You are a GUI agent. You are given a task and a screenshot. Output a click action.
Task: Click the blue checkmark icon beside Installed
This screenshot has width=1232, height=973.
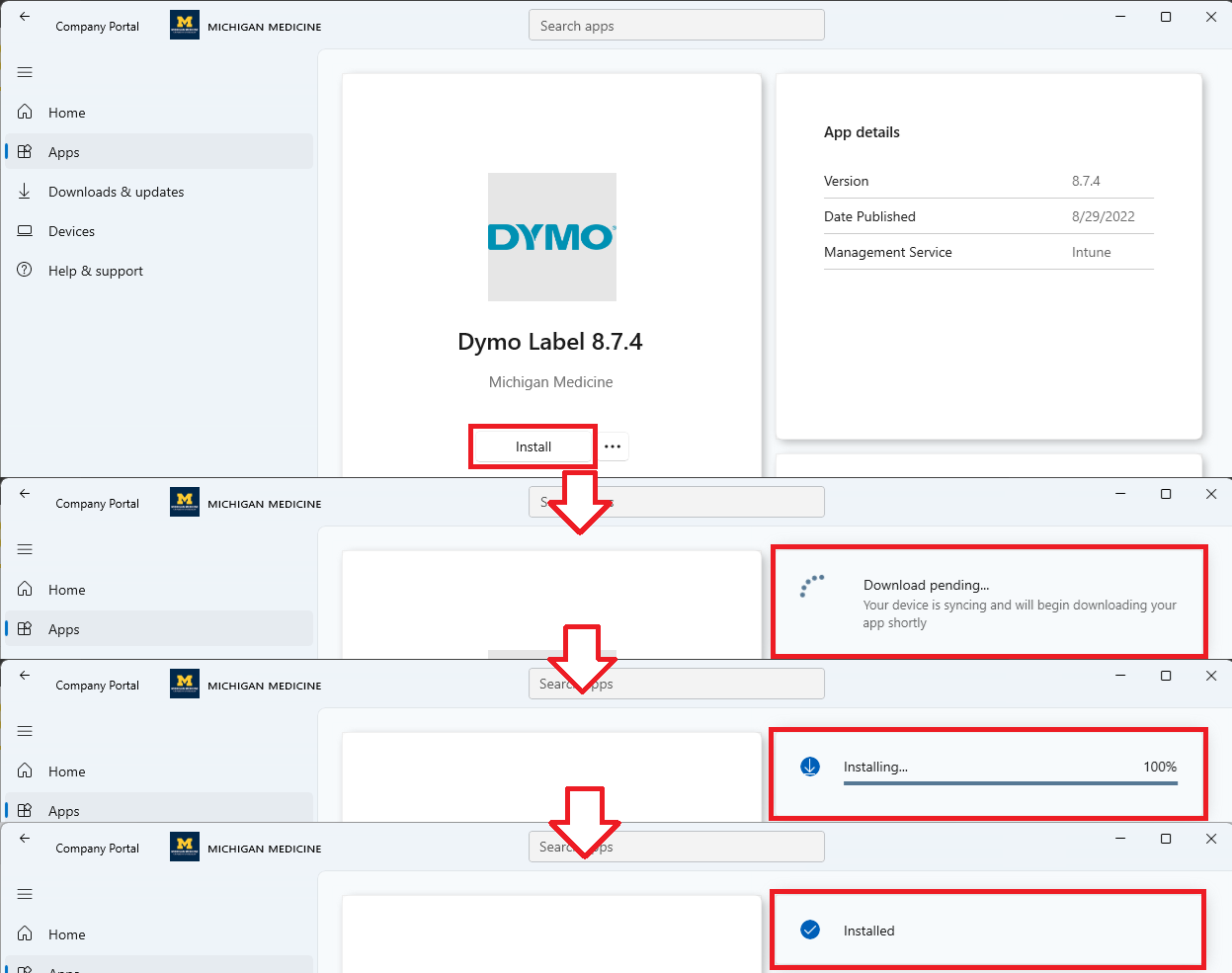[x=810, y=930]
